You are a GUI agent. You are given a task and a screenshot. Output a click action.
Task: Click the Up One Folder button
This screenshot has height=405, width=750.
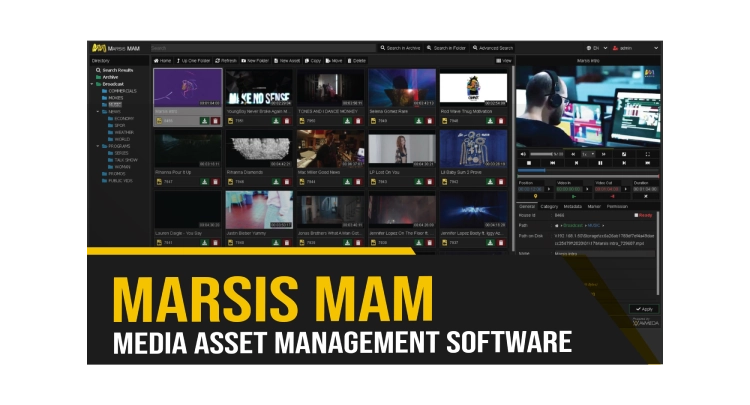[x=194, y=61]
